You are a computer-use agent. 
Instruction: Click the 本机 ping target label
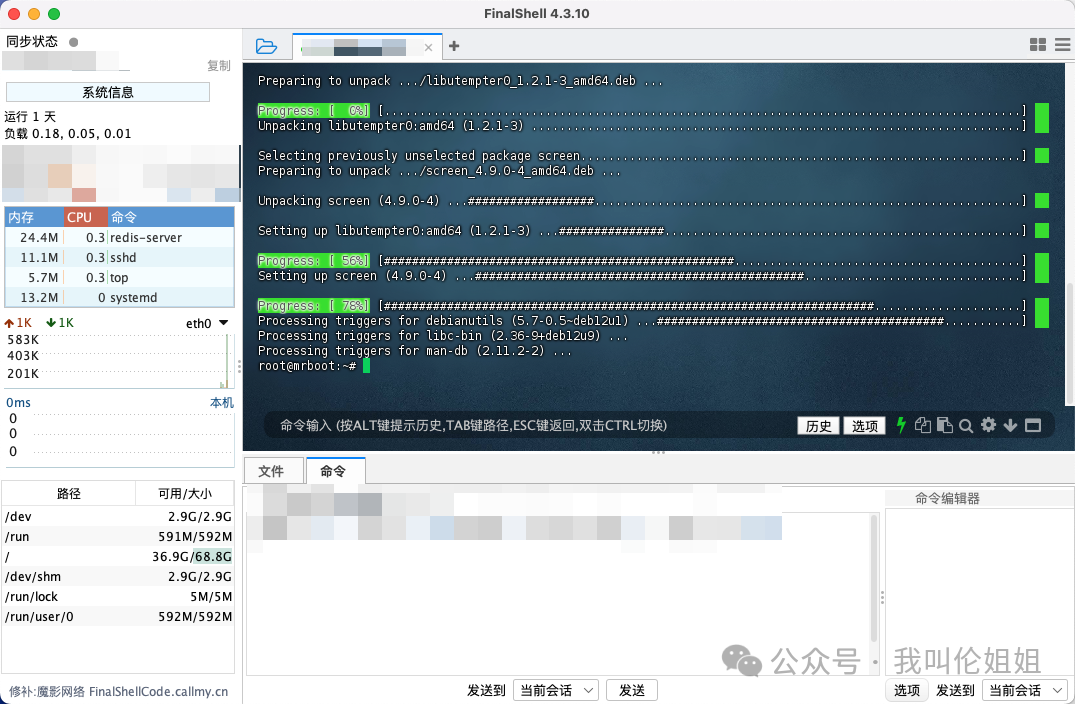tap(221, 402)
